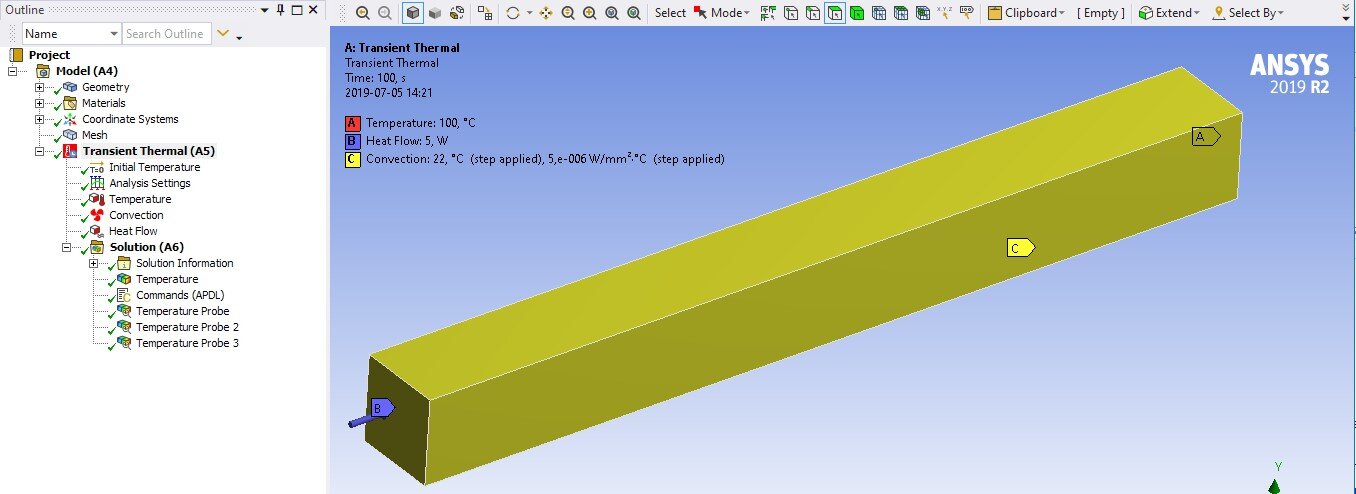
Task: Select the Heat Flow load item
Action: point(133,231)
